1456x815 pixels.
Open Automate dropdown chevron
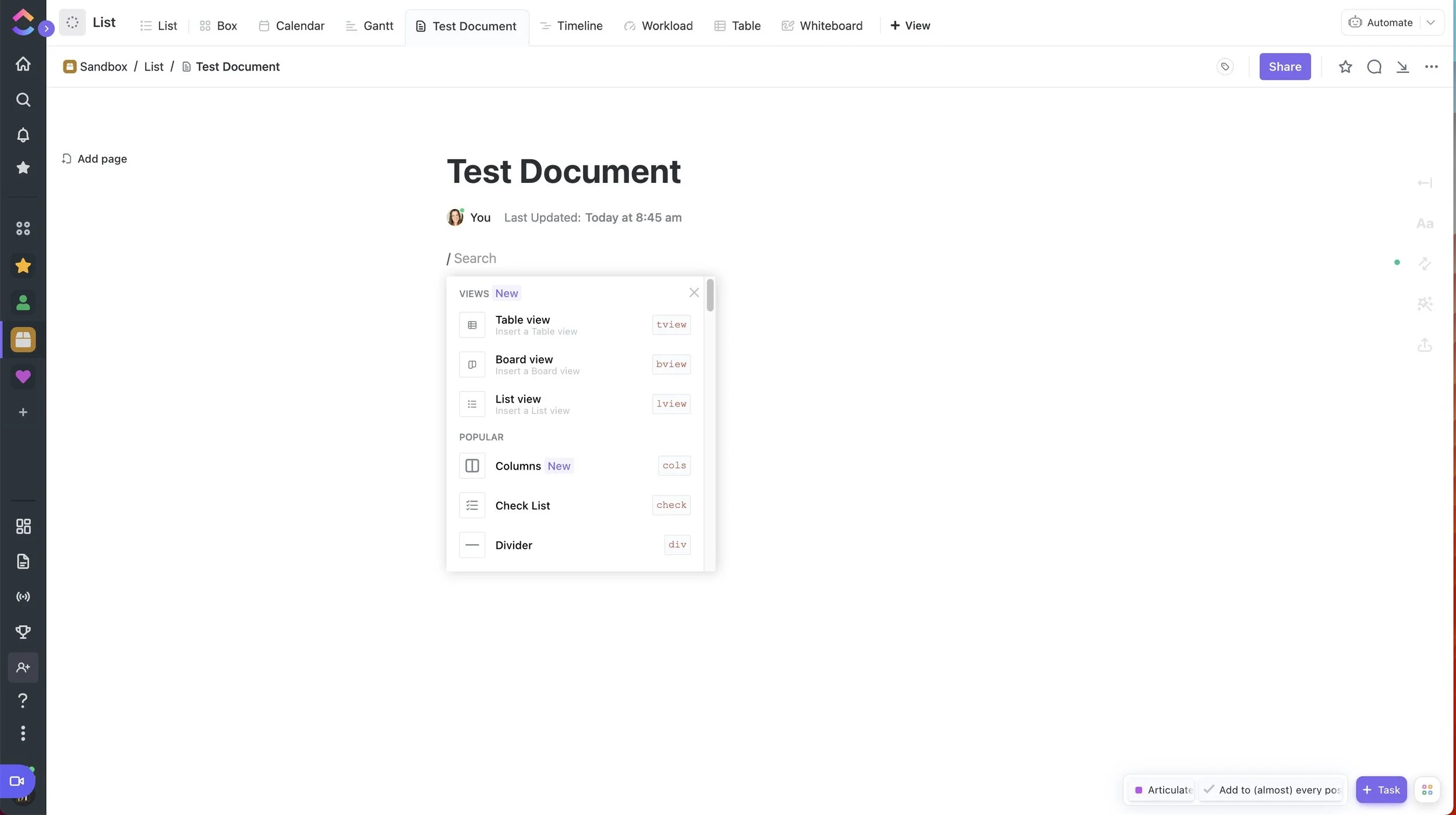[1430, 23]
